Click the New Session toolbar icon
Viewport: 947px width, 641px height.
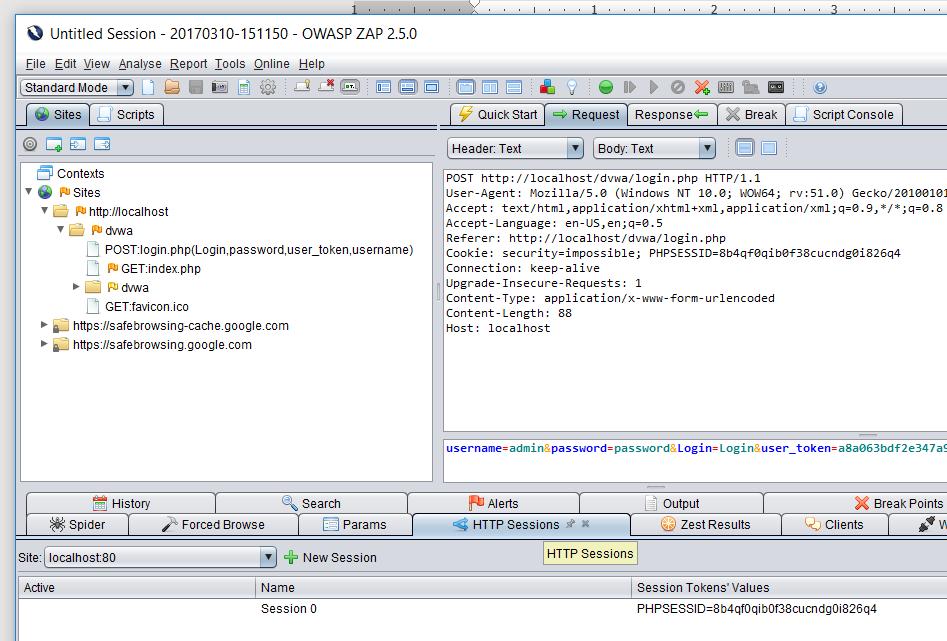click(148, 88)
